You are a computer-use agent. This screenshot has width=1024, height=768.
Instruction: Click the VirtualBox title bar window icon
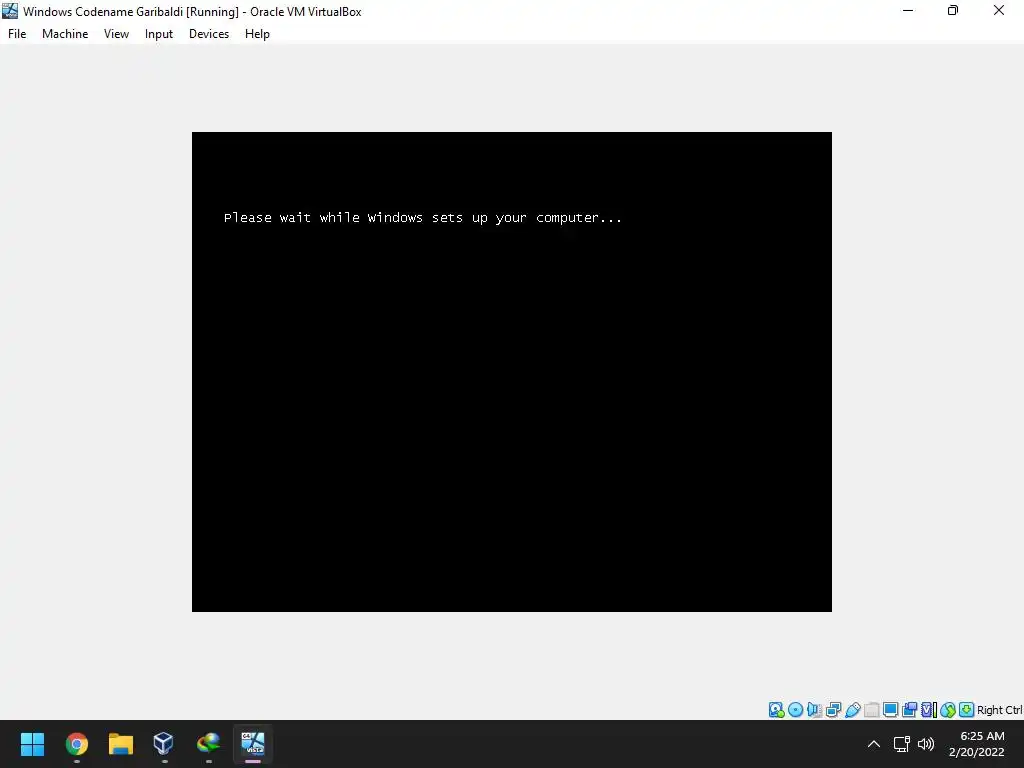pos(10,11)
